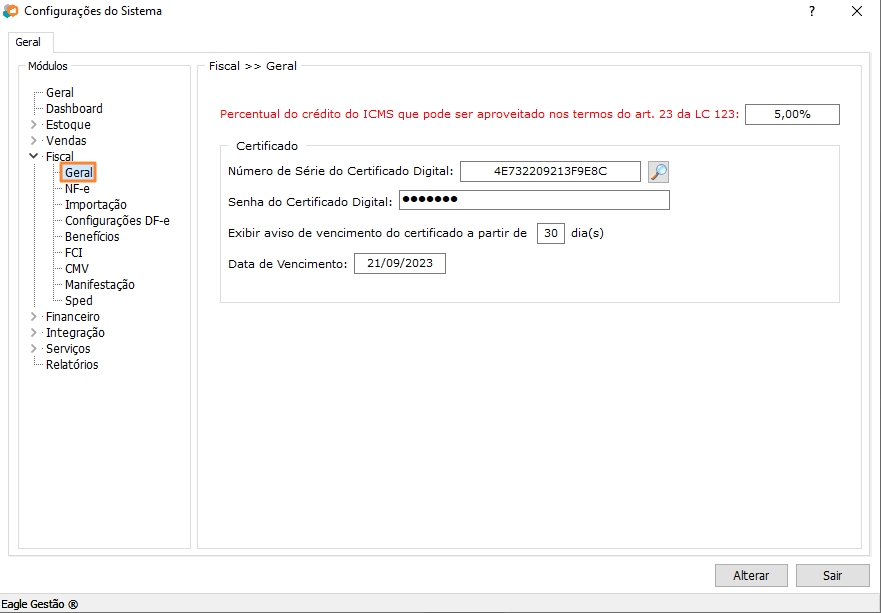Open Dashboard in module tree
This screenshot has width=881, height=613.
point(74,108)
